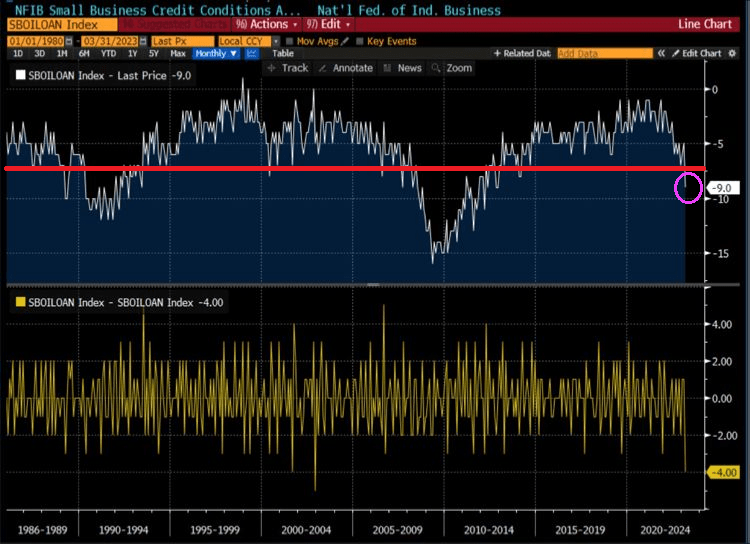750x544 pixels.
Task: Switch to line chart view icon
Action: 252,53
